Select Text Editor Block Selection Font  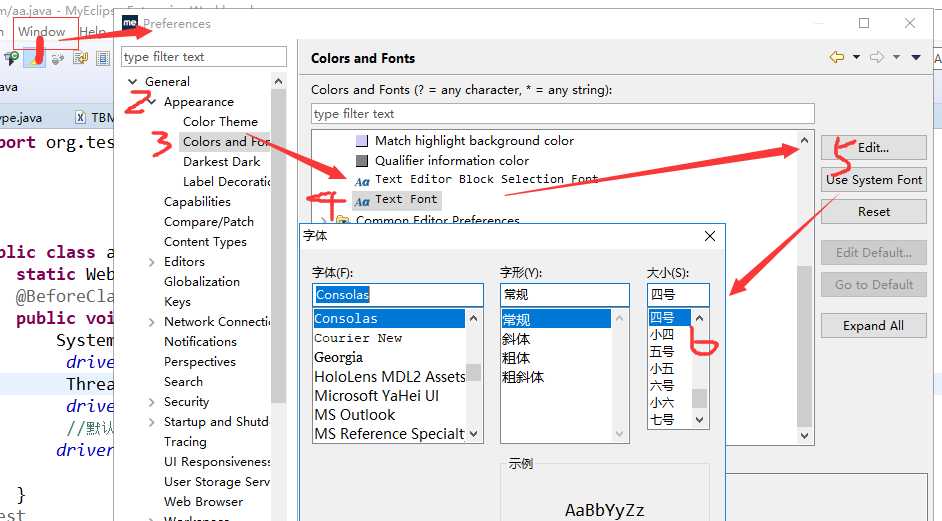(486, 180)
